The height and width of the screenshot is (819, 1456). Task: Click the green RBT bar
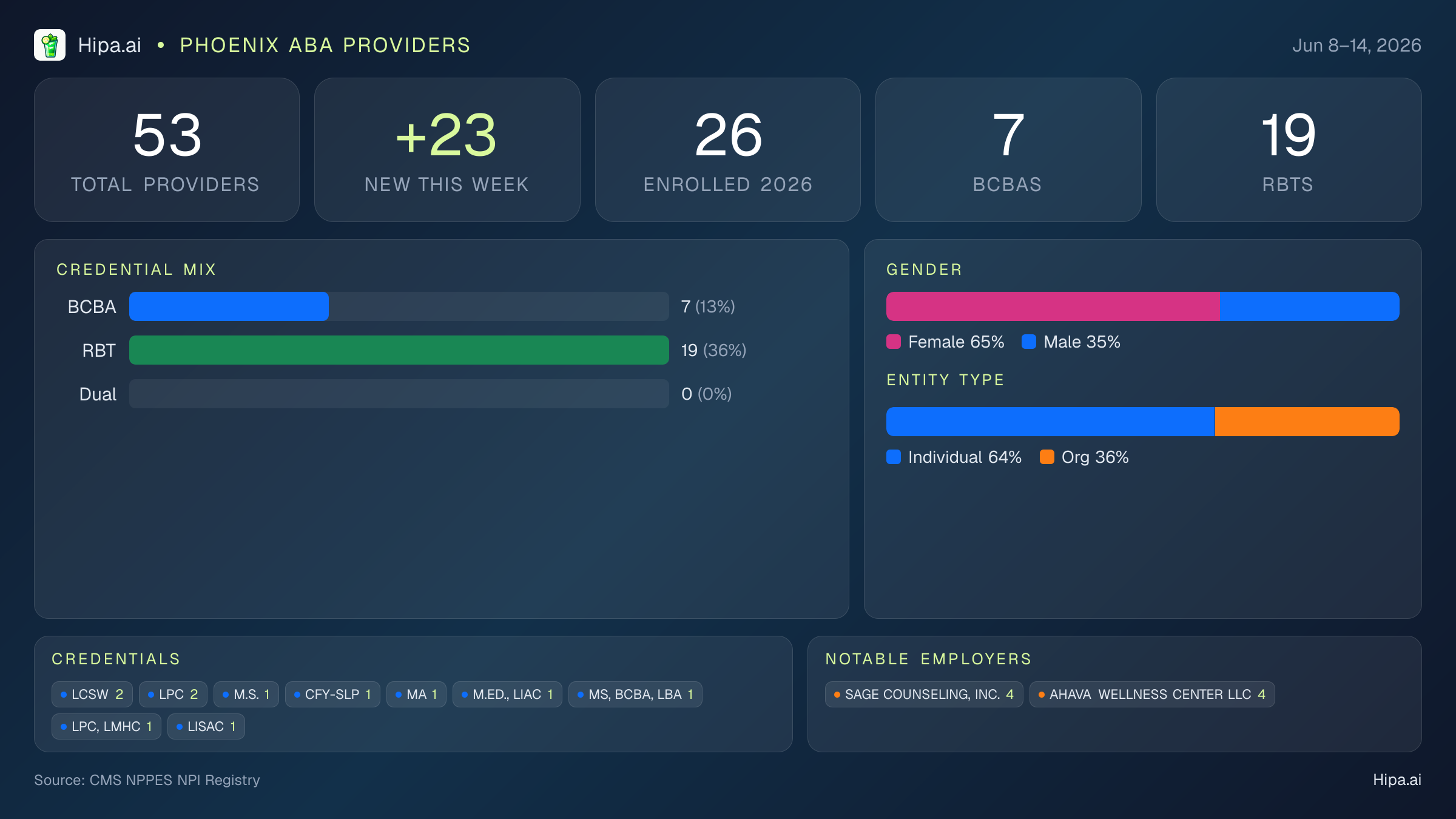pyautogui.click(x=399, y=350)
